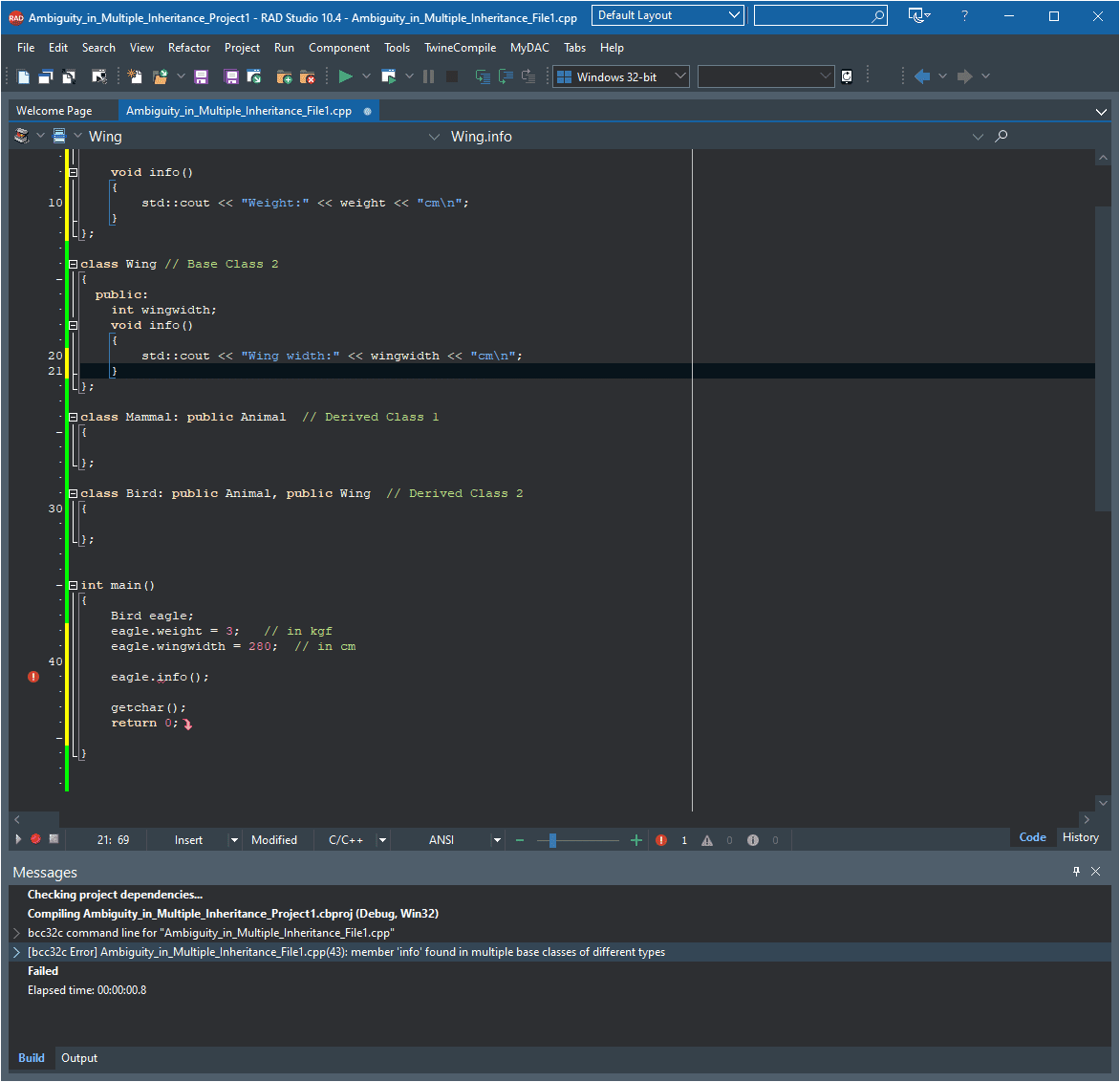The width and height of the screenshot is (1120, 1082).
Task: Open the Tools menu
Action: point(397,47)
